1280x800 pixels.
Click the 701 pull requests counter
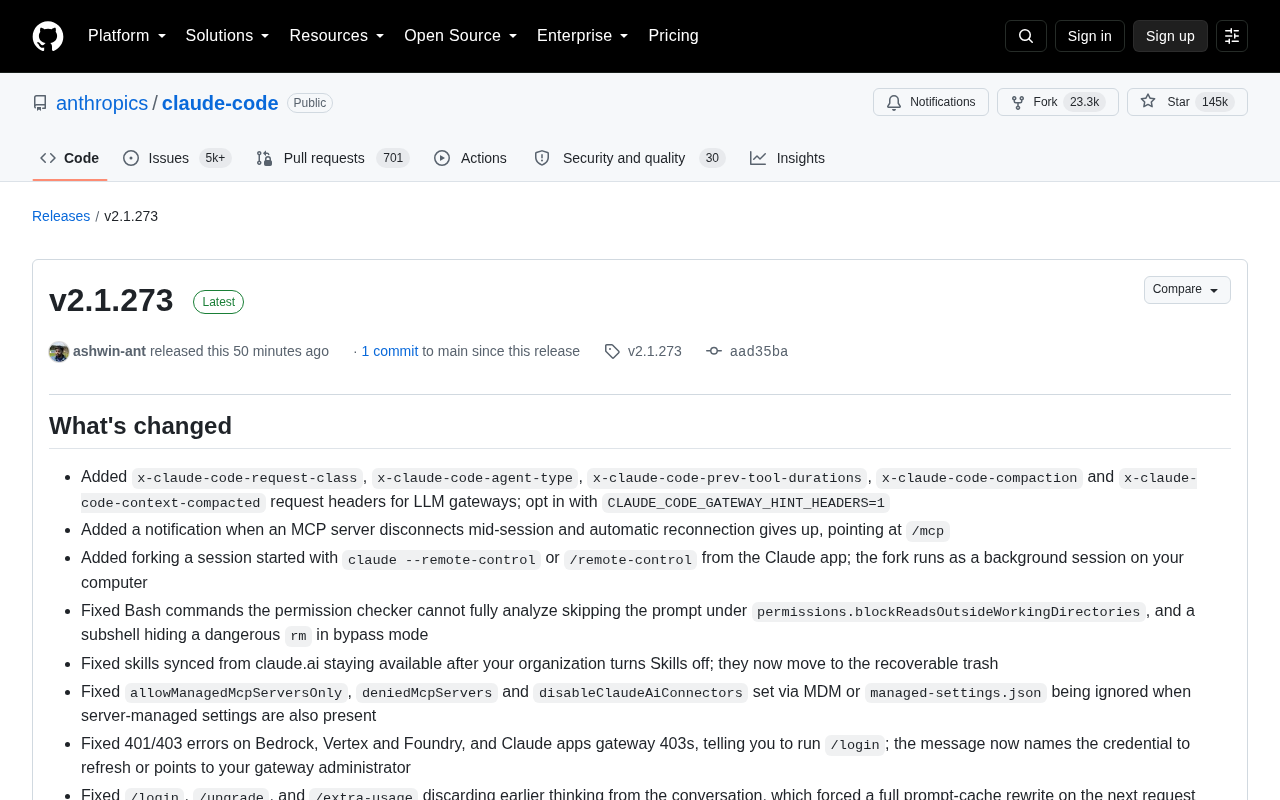tap(393, 158)
